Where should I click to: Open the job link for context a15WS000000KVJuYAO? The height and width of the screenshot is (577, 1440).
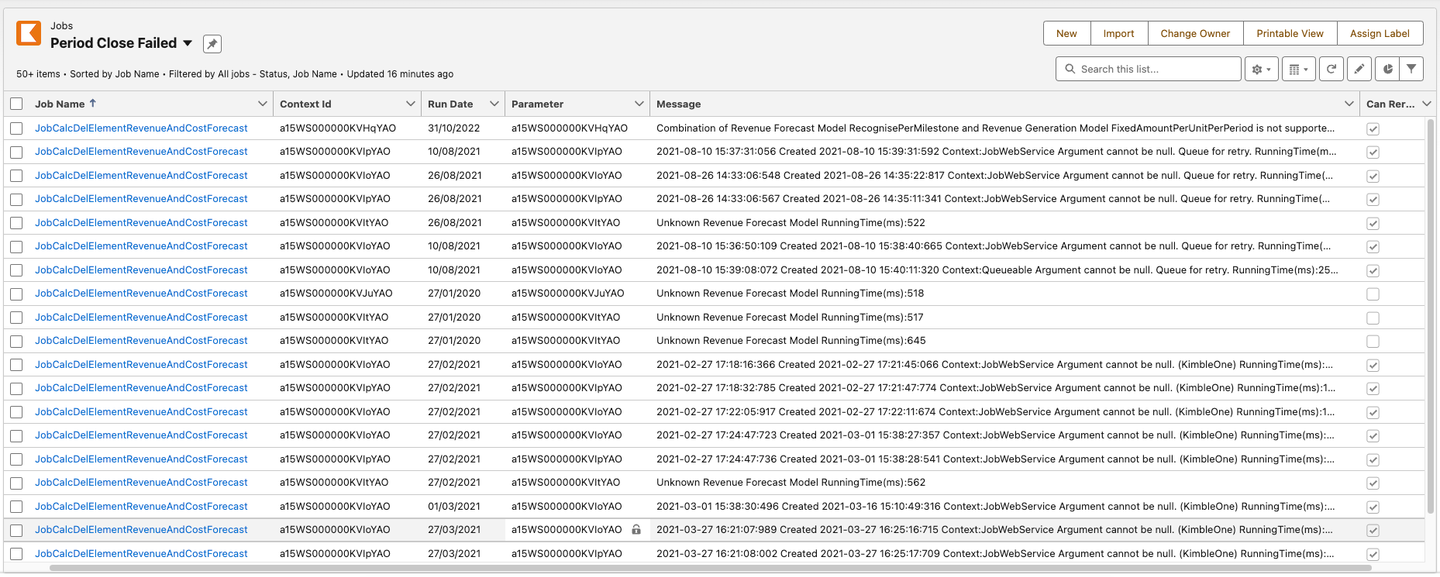(x=141, y=294)
